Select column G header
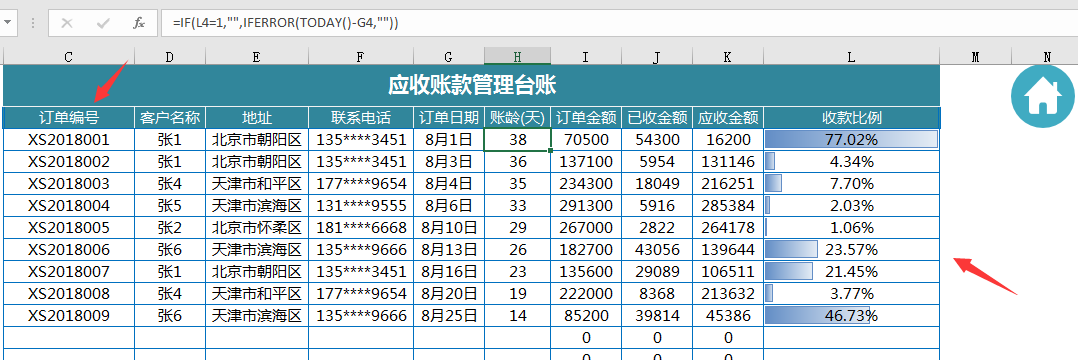Image resolution: width=1078 pixels, height=360 pixels. click(448, 57)
